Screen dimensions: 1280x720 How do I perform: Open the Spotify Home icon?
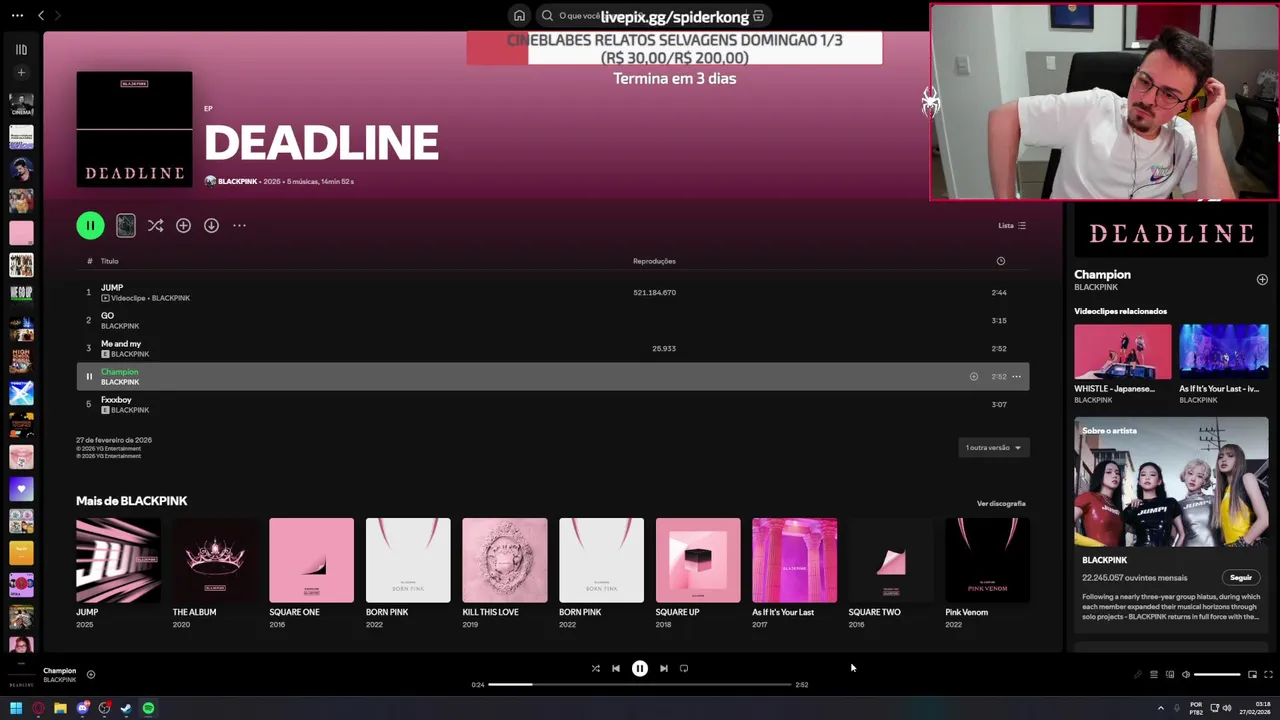pos(519,16)
